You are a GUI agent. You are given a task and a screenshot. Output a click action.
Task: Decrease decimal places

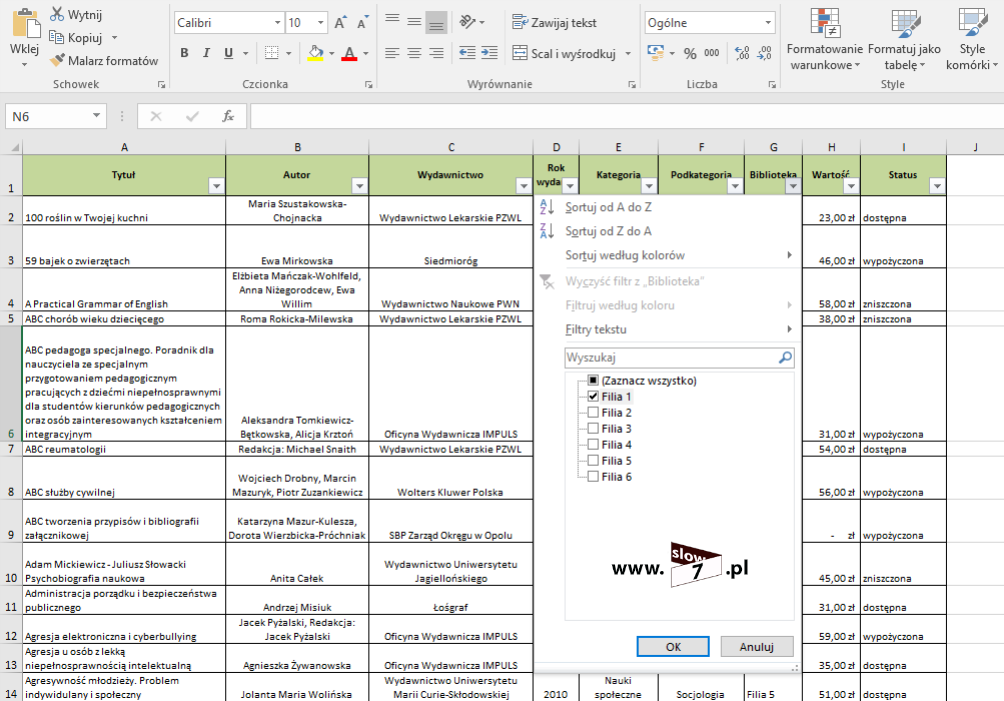(764, 53)
